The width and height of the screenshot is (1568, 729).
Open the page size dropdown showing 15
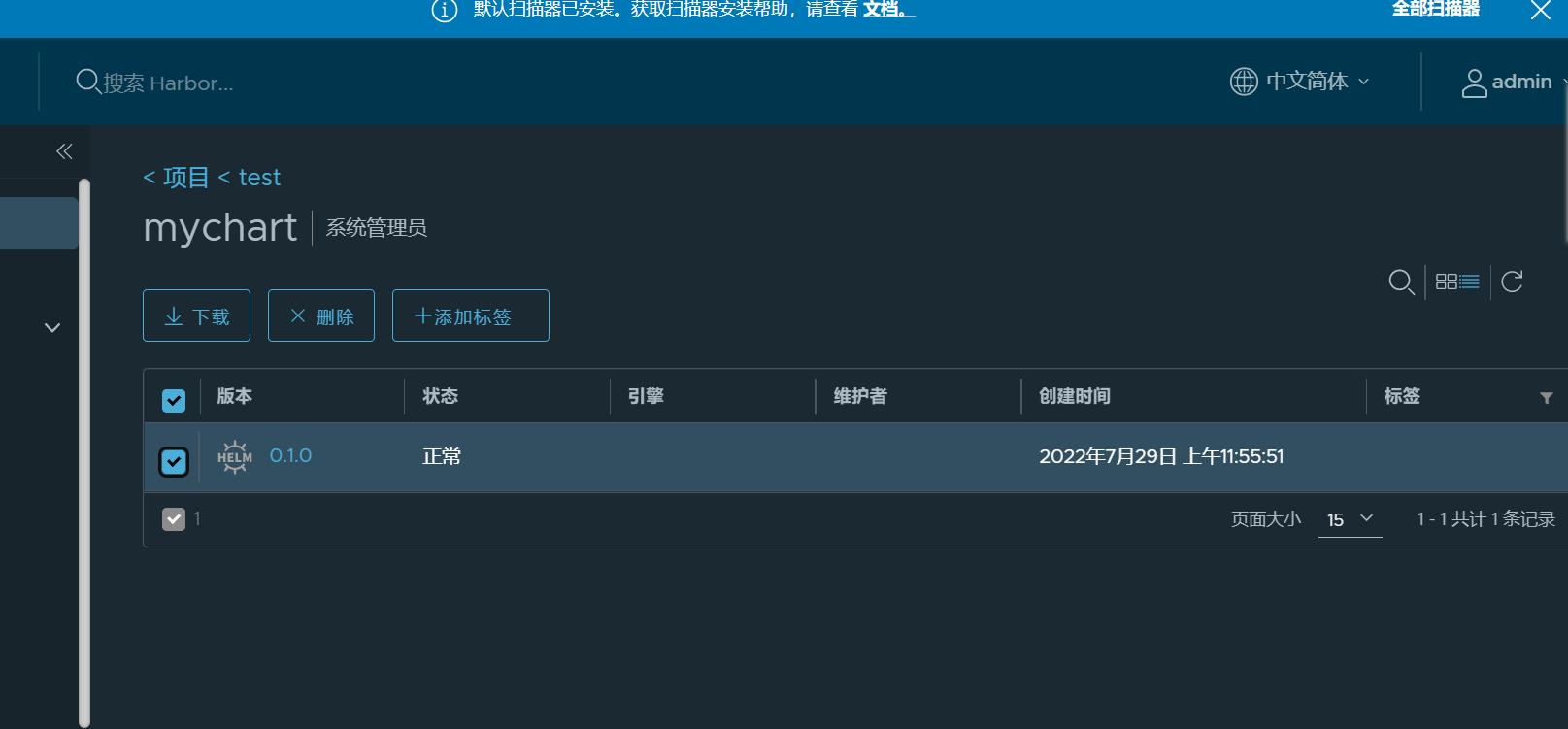[x=1350, y=519]
